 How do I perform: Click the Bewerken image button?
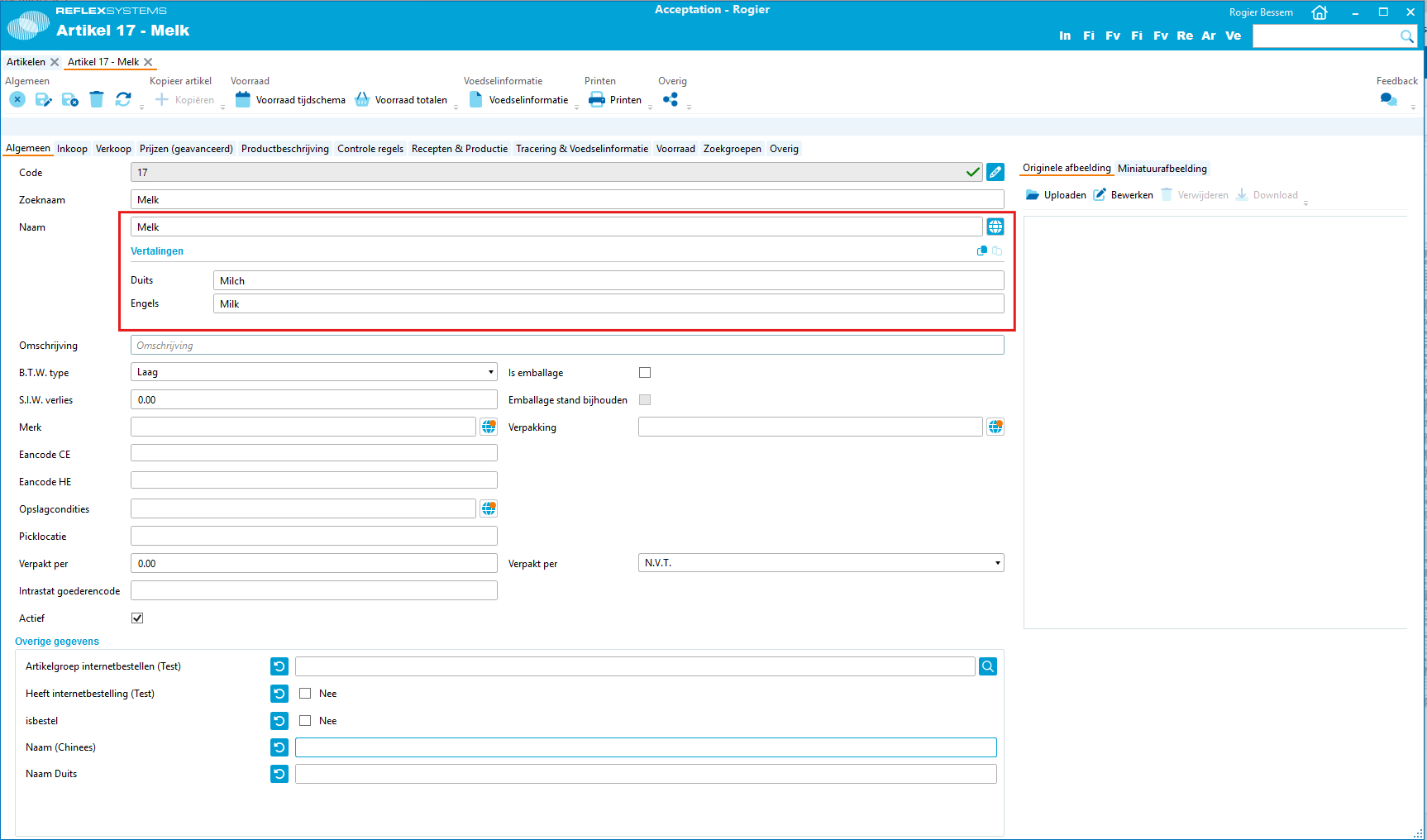click(x=1123, y=195)
